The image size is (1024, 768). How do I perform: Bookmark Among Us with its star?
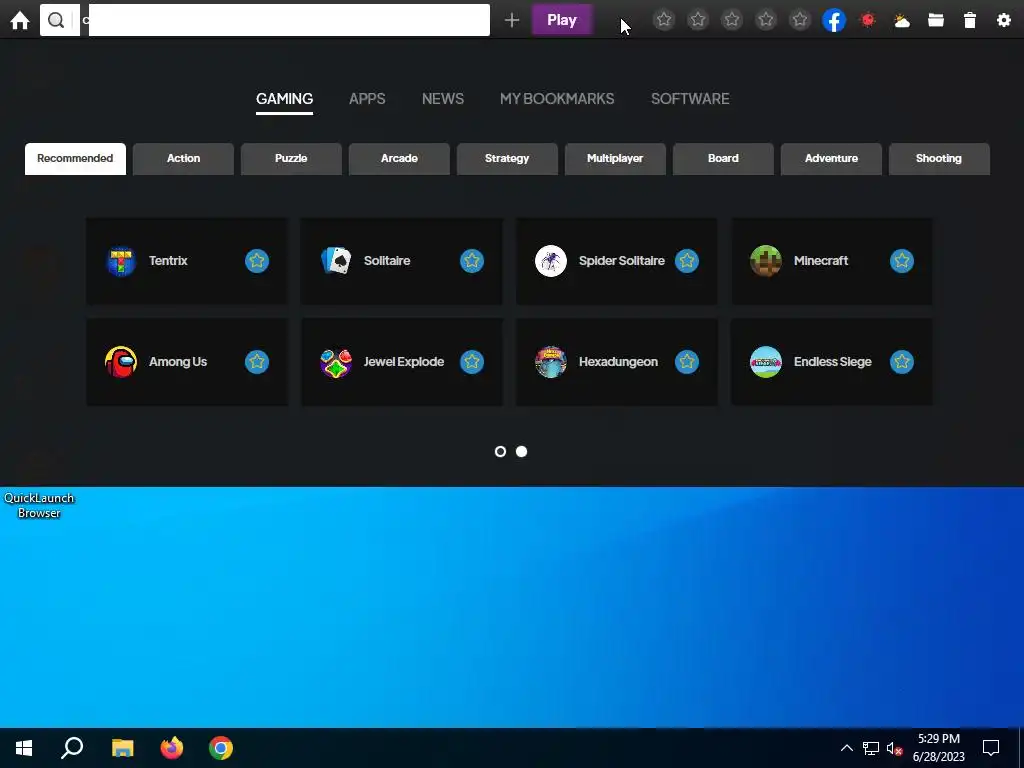click(x=257, y=362)
